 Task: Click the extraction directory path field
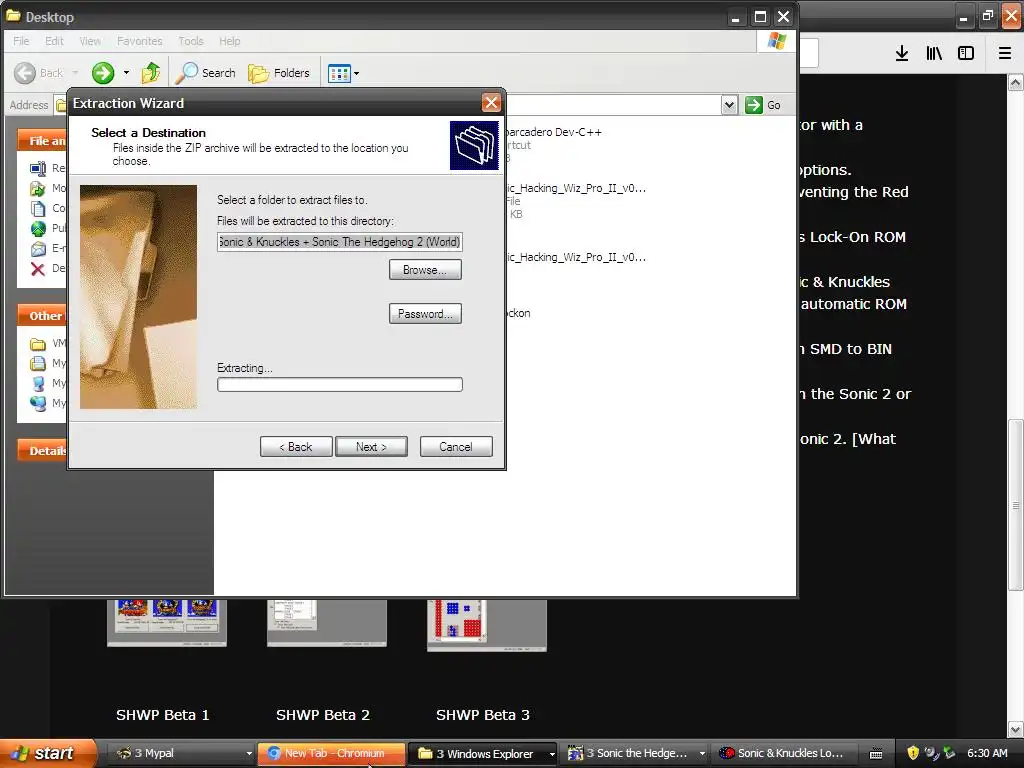click(340, 242)
